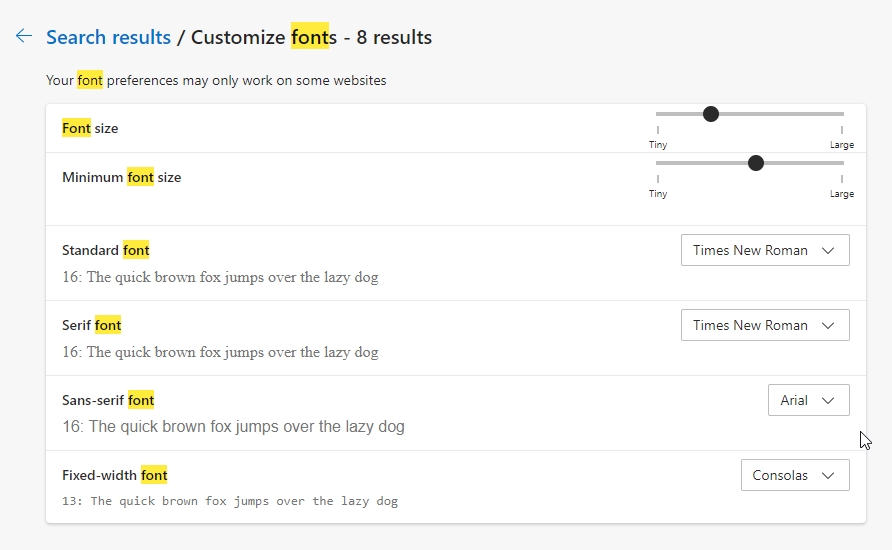
Task: Click the Standard font sample text
Action: (220, 277)
